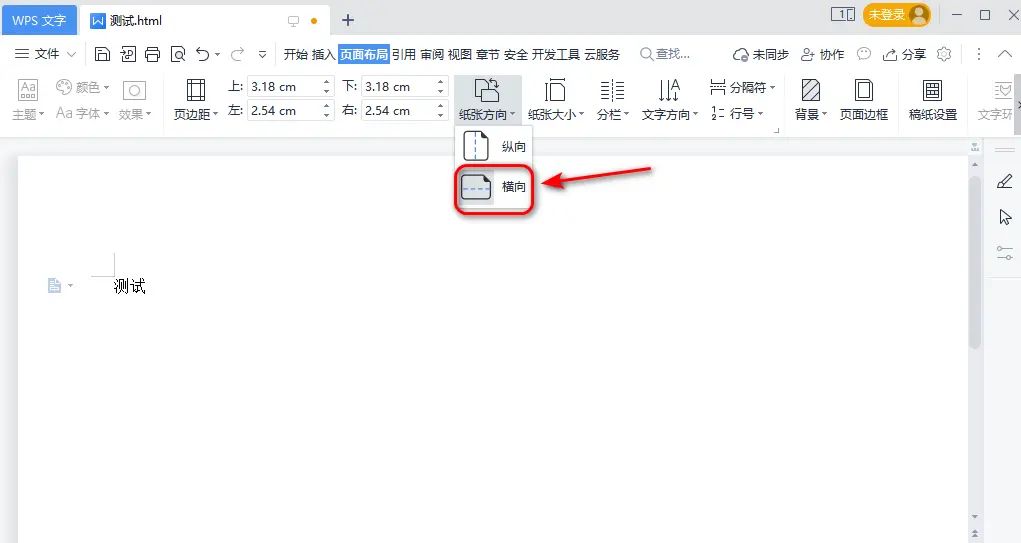Open the settings gear icon

[944, 54]
